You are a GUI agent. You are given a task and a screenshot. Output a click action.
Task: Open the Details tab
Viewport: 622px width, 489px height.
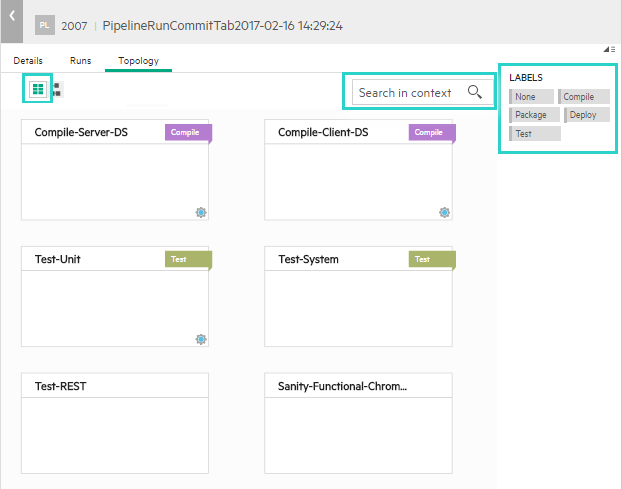[x=28, y=61]
